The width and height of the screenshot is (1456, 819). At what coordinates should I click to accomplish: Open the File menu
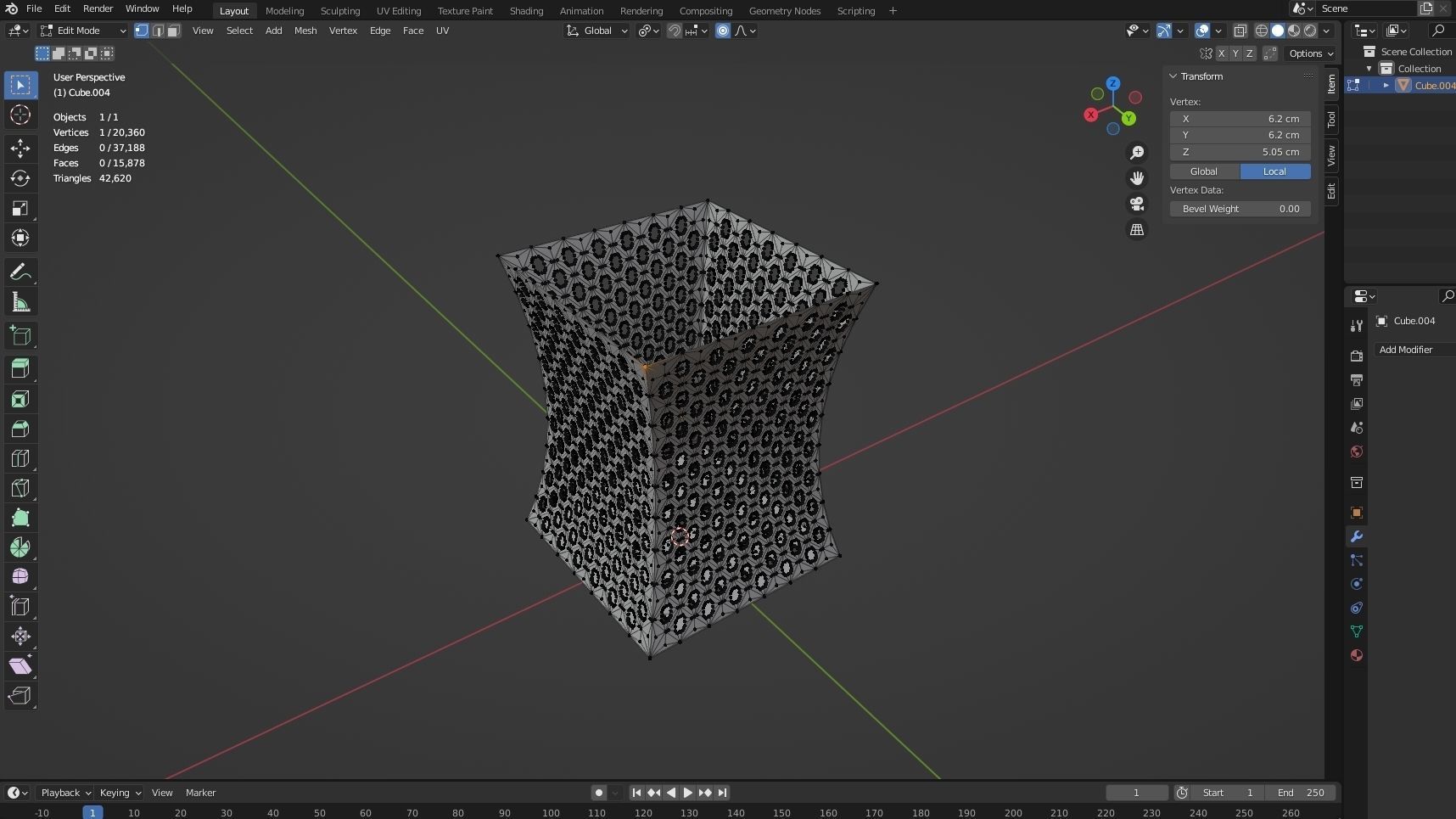point(34,8)
